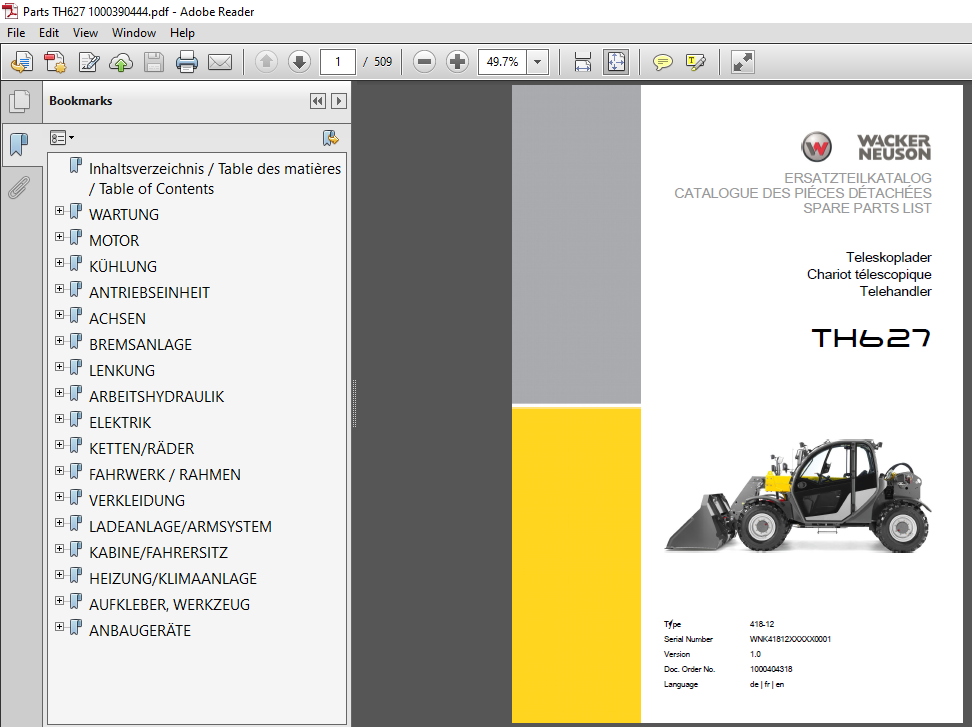The width and height of the screenshot is (972, 727).
Task: Click the SPARE PARTS LIST heading
Action: pyautogui.click(x=867, y=209)
